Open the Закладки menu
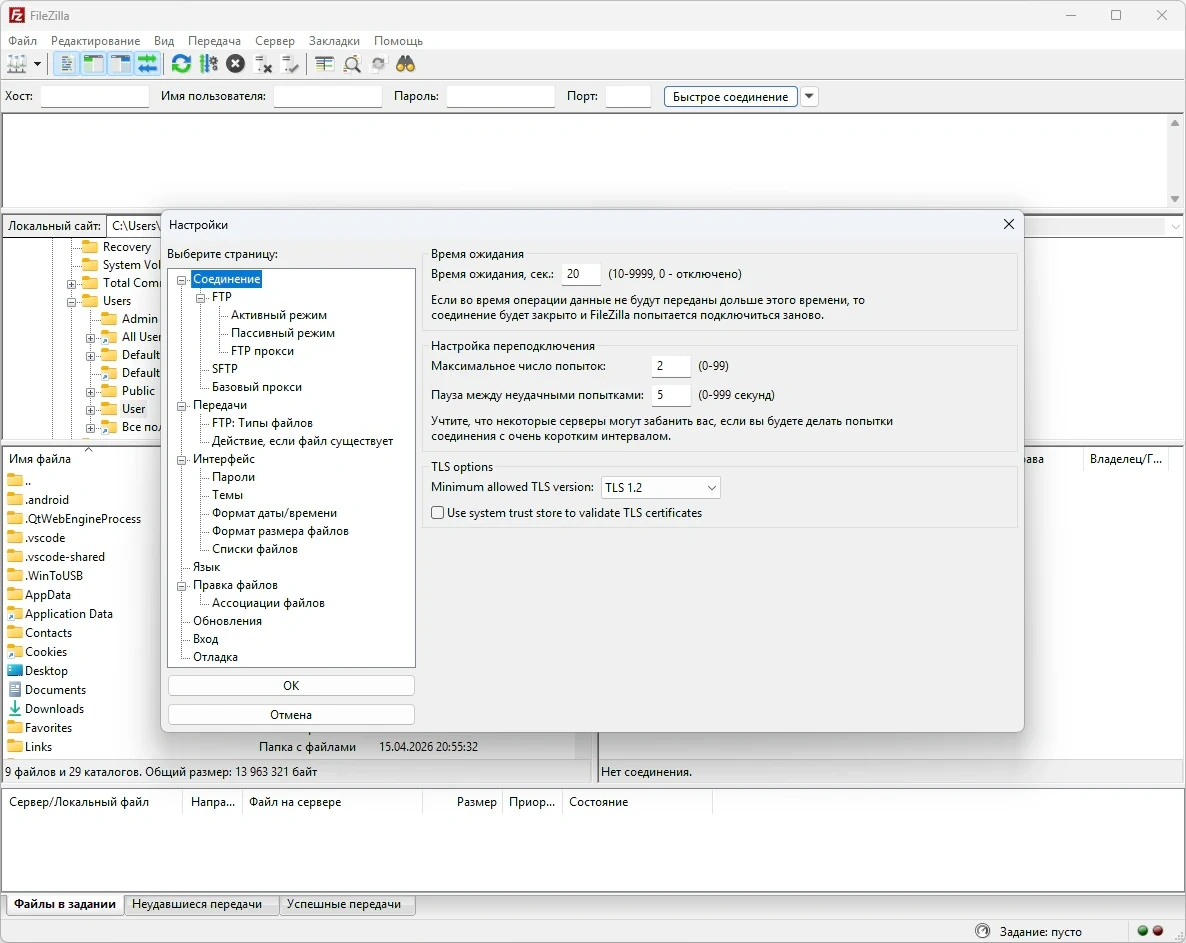Screen dimensions: 1186x943 click(x=334, y=41)
